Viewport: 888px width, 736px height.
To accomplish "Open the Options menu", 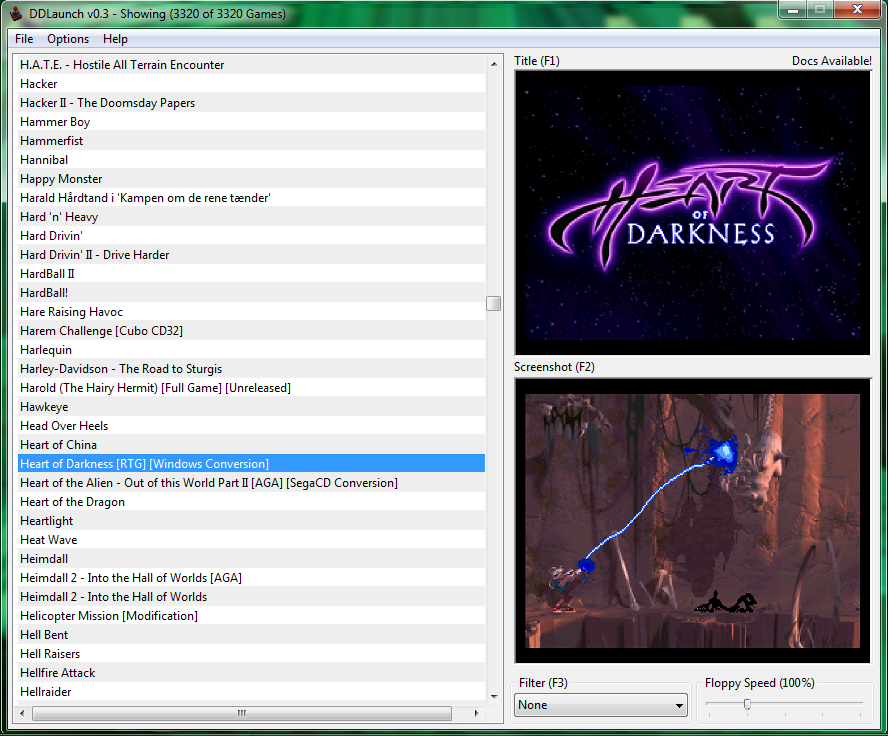I will [x=68, y=39].
